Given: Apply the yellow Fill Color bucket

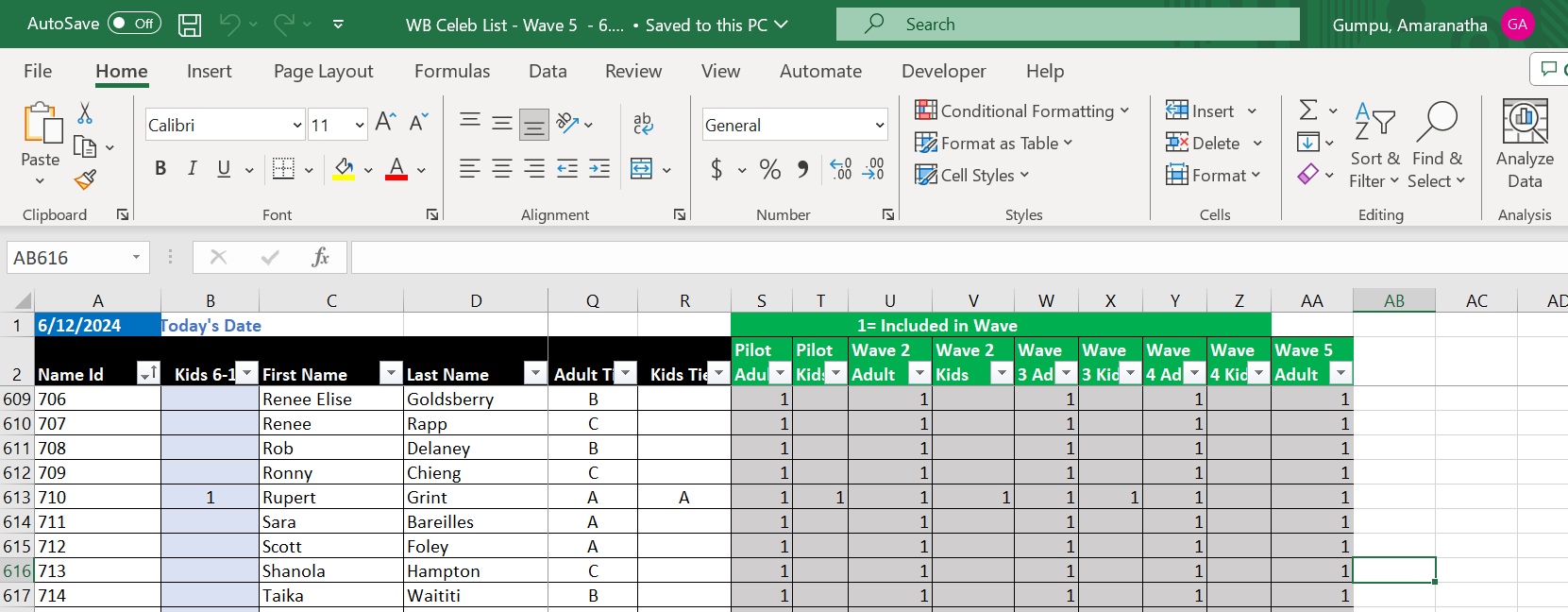Looking at the screenshot, I should (x=344, y=169).
